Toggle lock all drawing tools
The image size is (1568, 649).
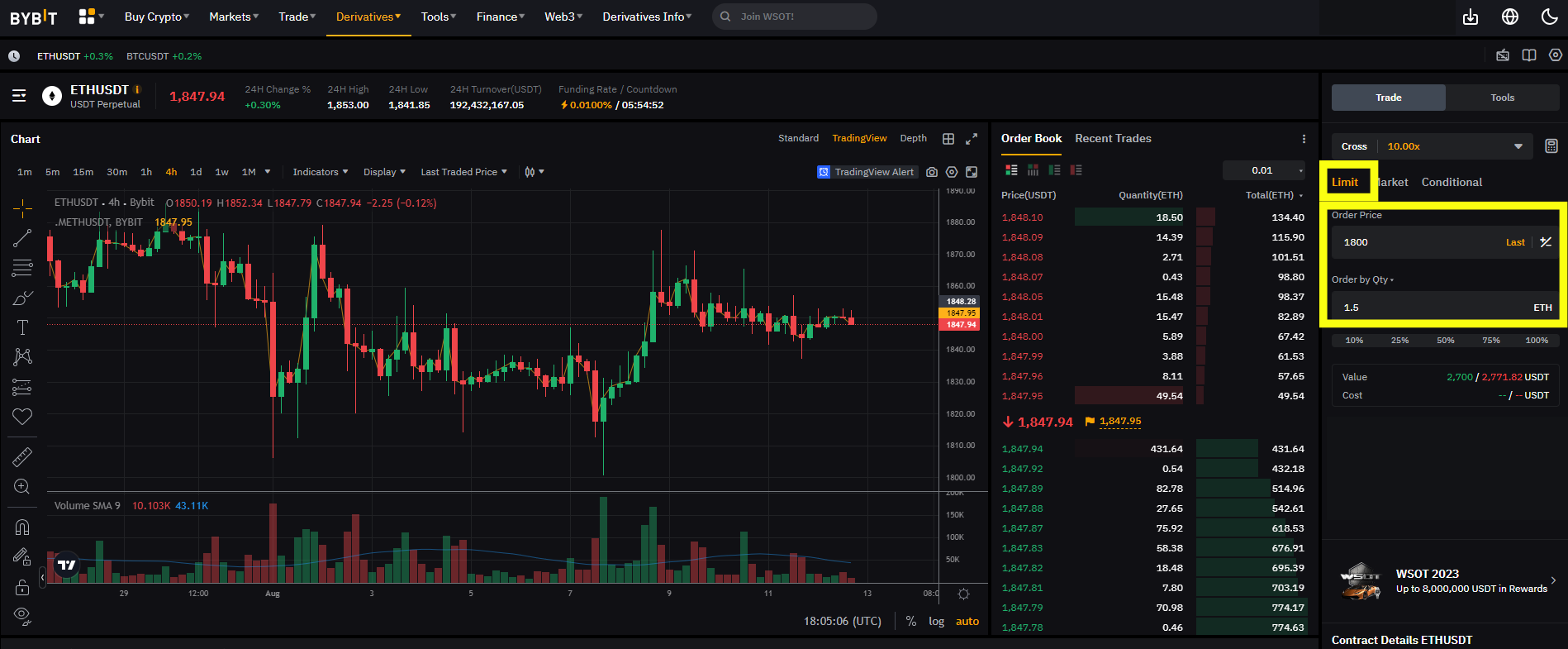[x=22, y=587]
